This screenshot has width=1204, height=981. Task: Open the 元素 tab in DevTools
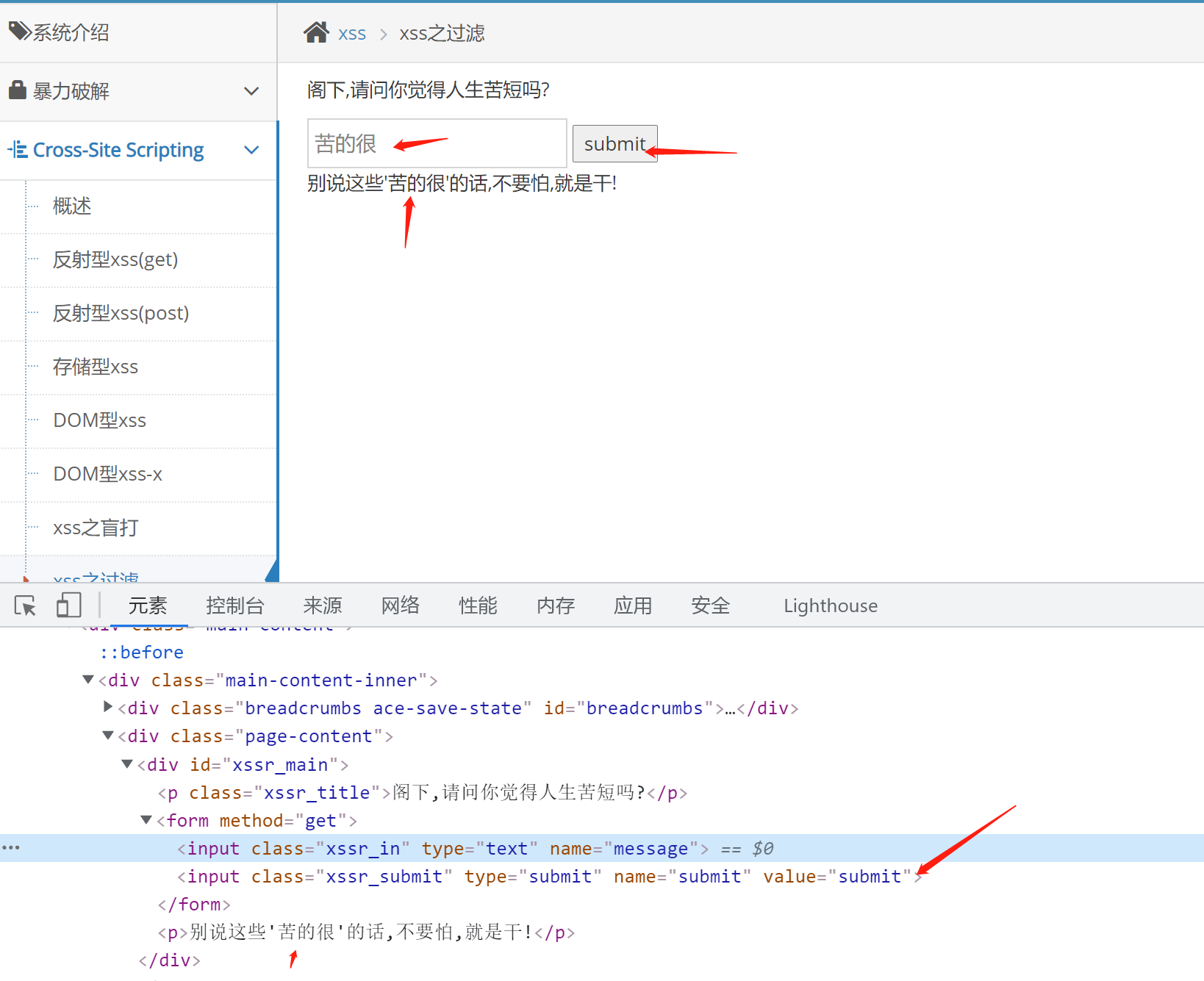point(148,606)
